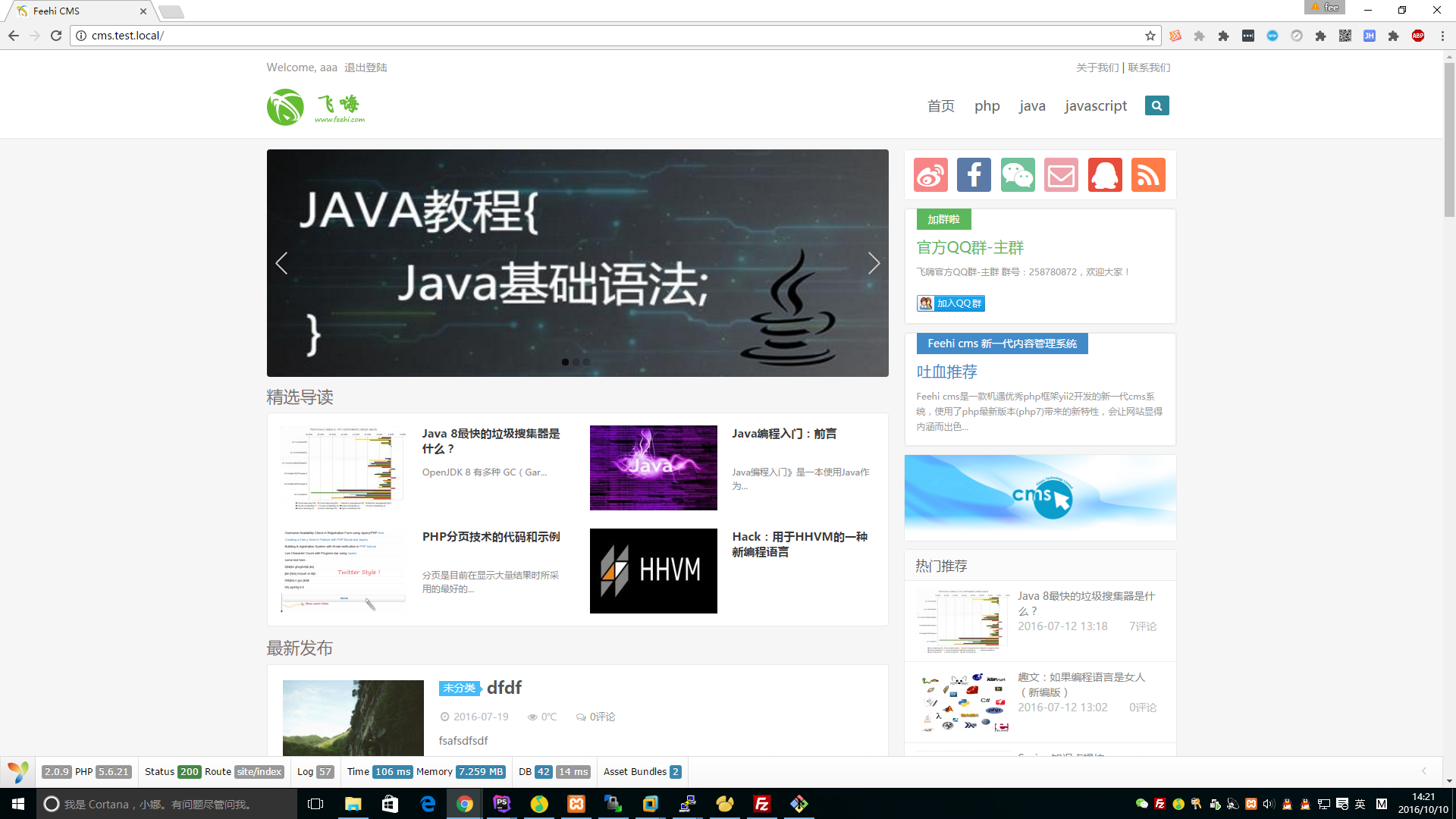Click the site search magnifier icon
Viewport: 1456px width, 819px height.
(x=1156, y=106)
